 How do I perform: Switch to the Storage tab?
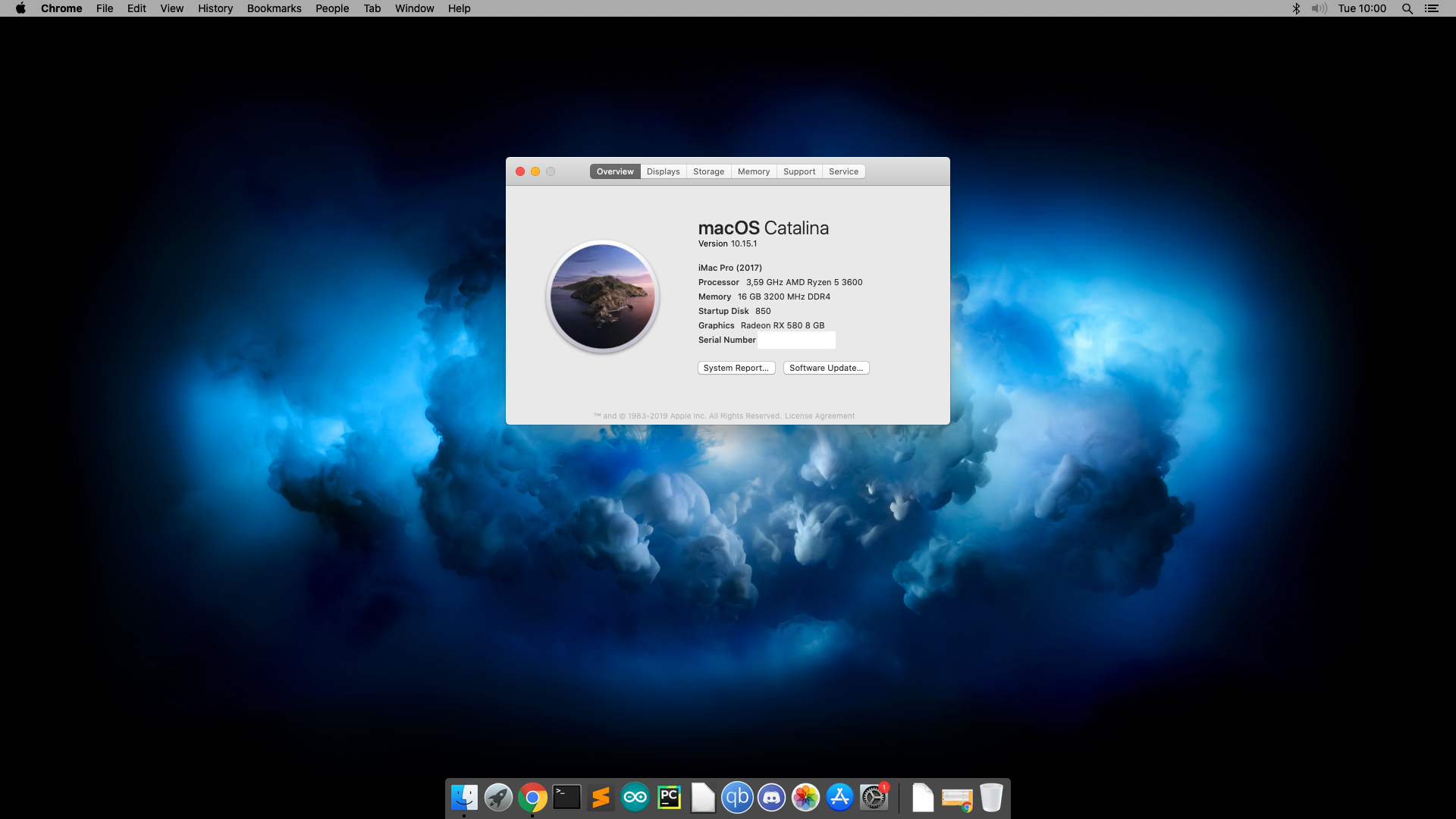tap(709, 171)
